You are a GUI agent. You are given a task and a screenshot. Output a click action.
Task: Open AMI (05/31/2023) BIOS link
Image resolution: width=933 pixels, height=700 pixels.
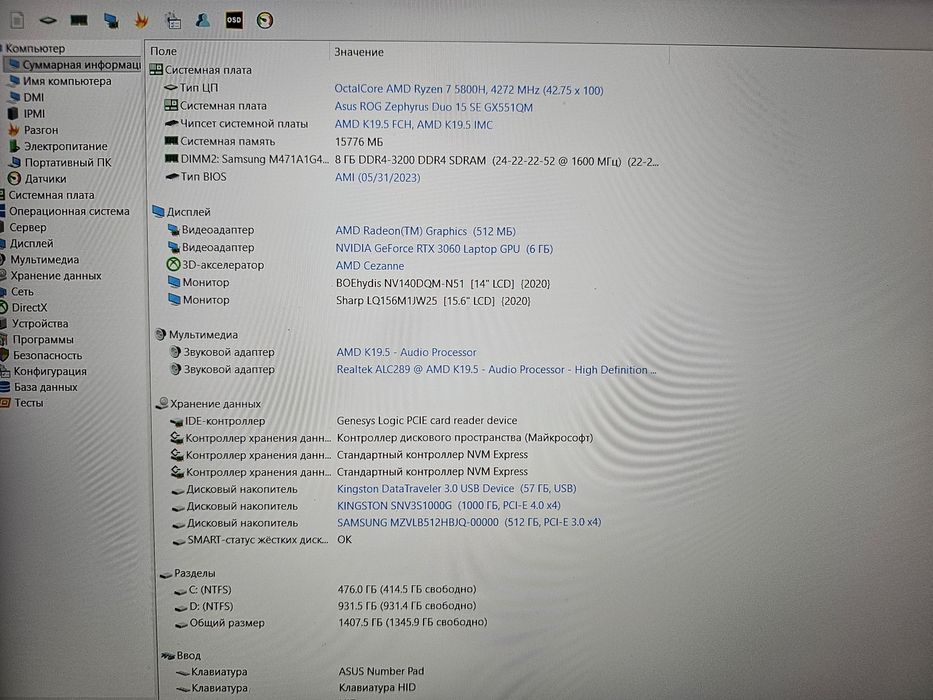(x=377, y=177)
